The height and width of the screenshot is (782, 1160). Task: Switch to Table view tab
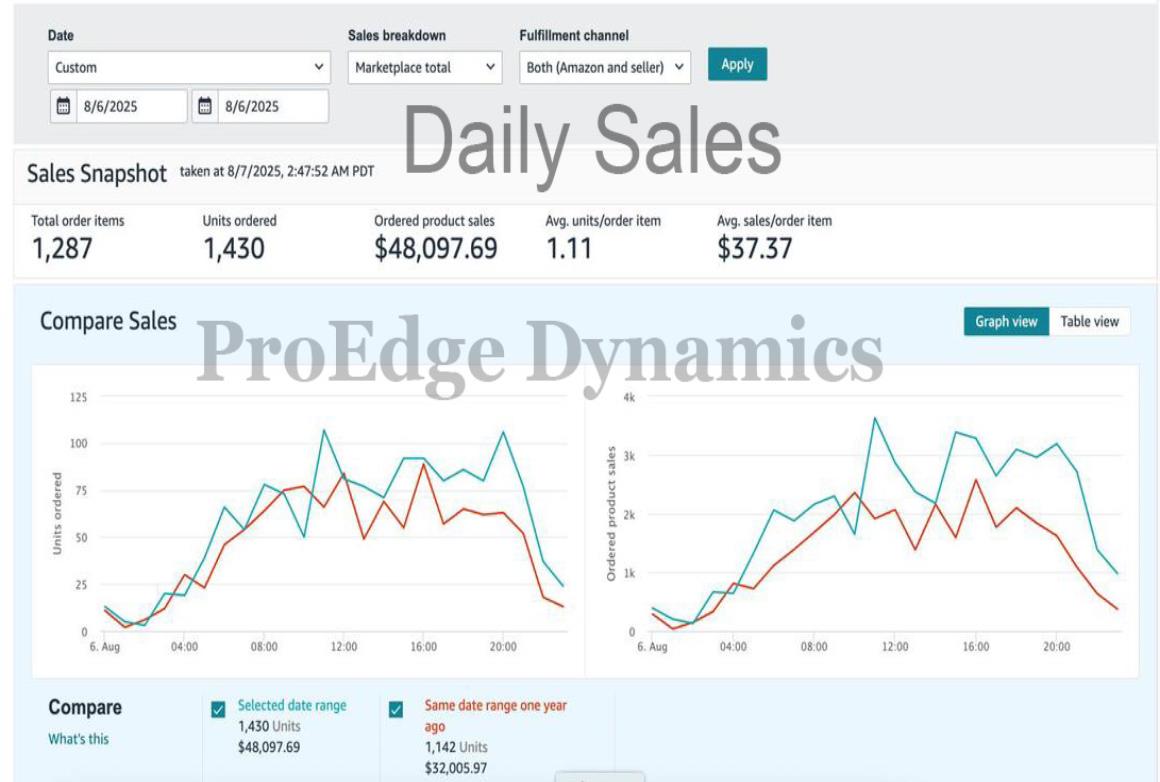(x=1089, y=322)
